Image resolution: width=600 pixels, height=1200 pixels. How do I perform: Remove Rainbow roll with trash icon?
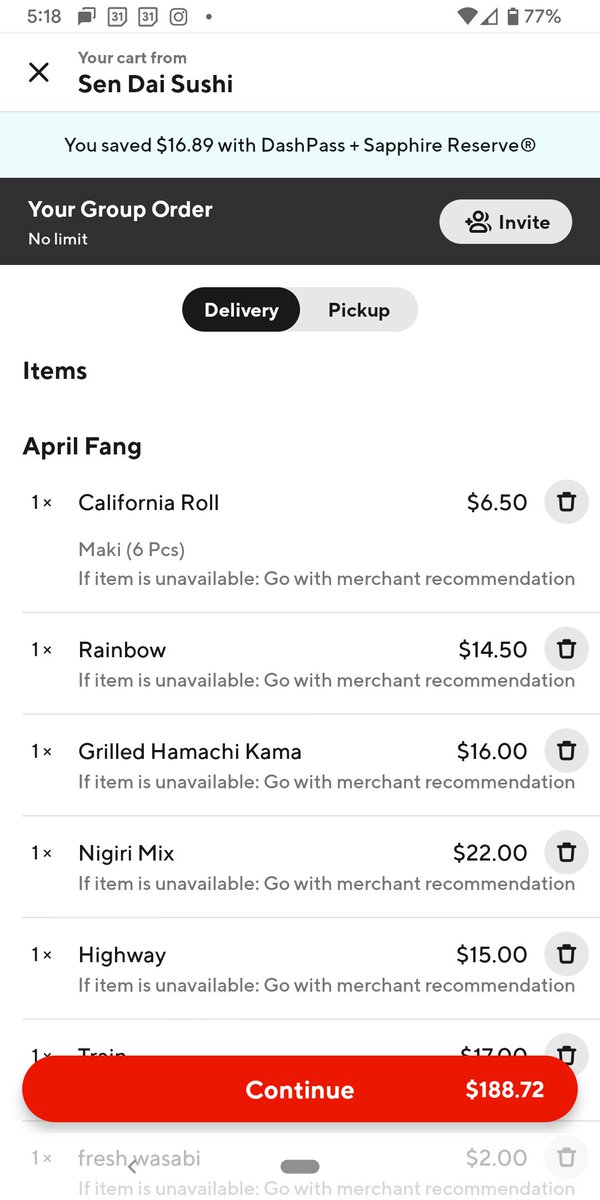click(566, 650)
